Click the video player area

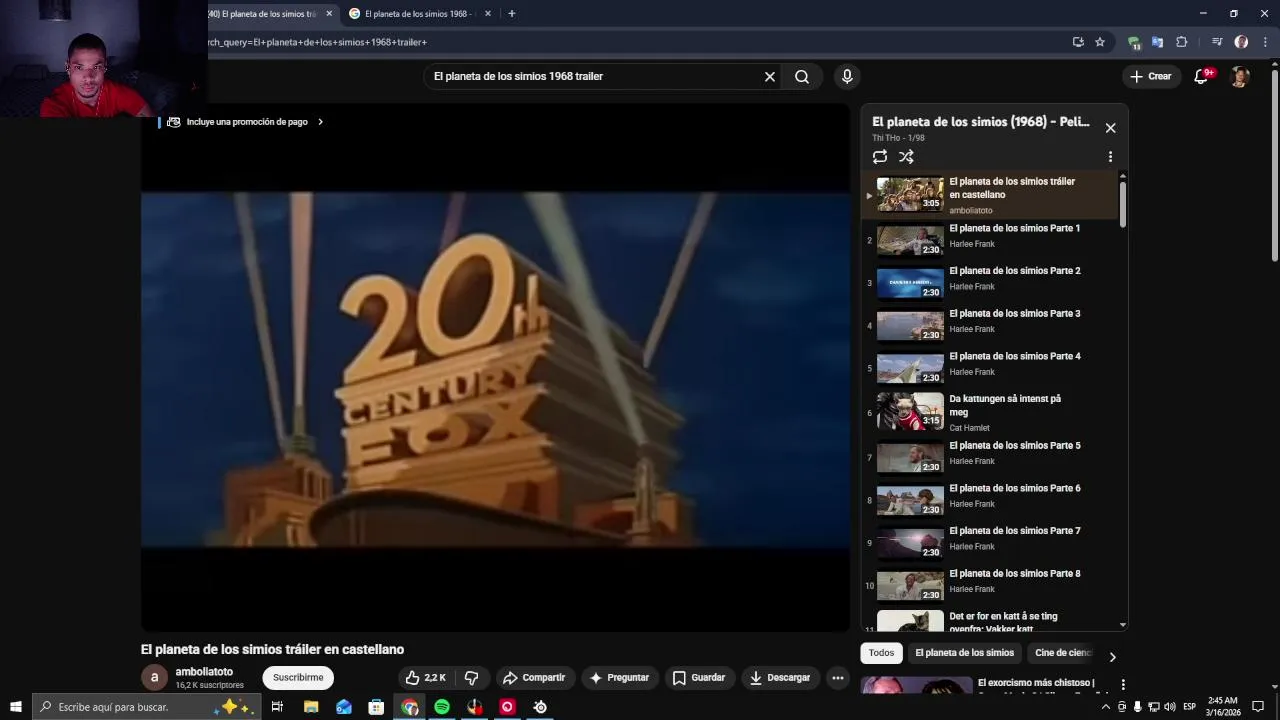pos(495,368)
